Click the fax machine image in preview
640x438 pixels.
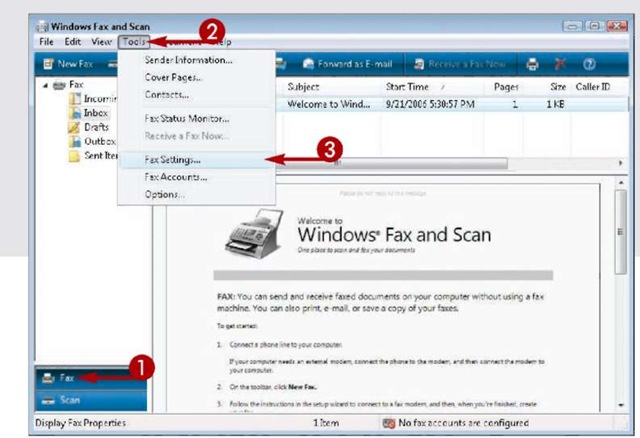click(254, 233)
